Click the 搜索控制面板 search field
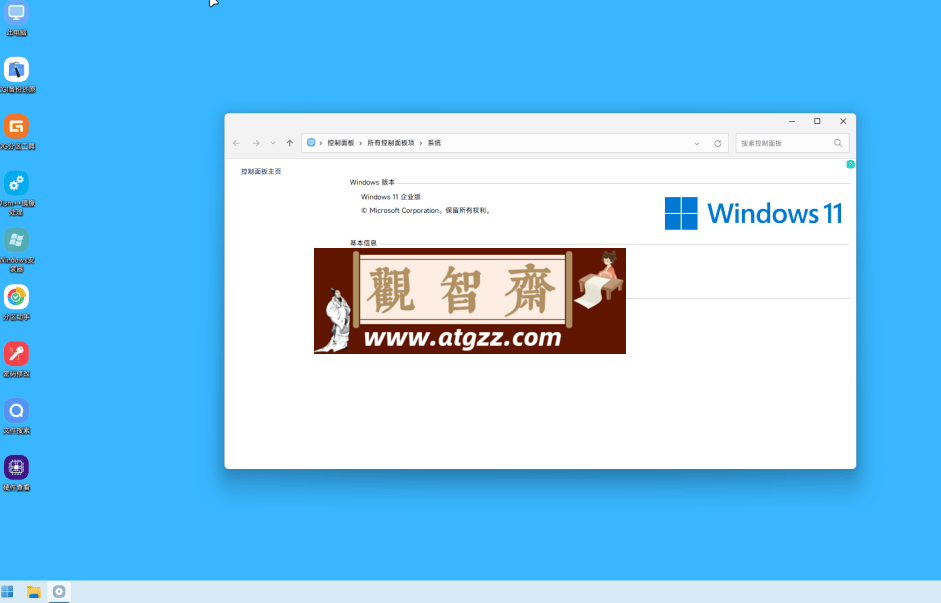This screenshot has width=941, height=603. pyautogui.click(x=792, y=143)
